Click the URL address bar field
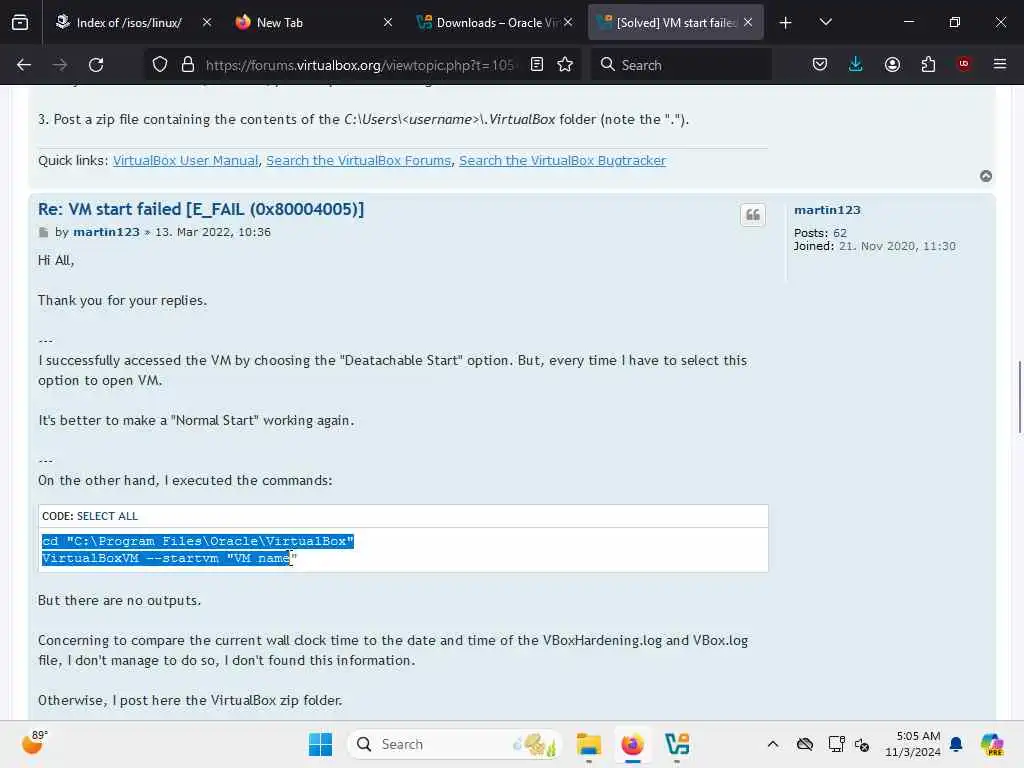The width and height of the screenshot is (1024, 768). (360, 65)
